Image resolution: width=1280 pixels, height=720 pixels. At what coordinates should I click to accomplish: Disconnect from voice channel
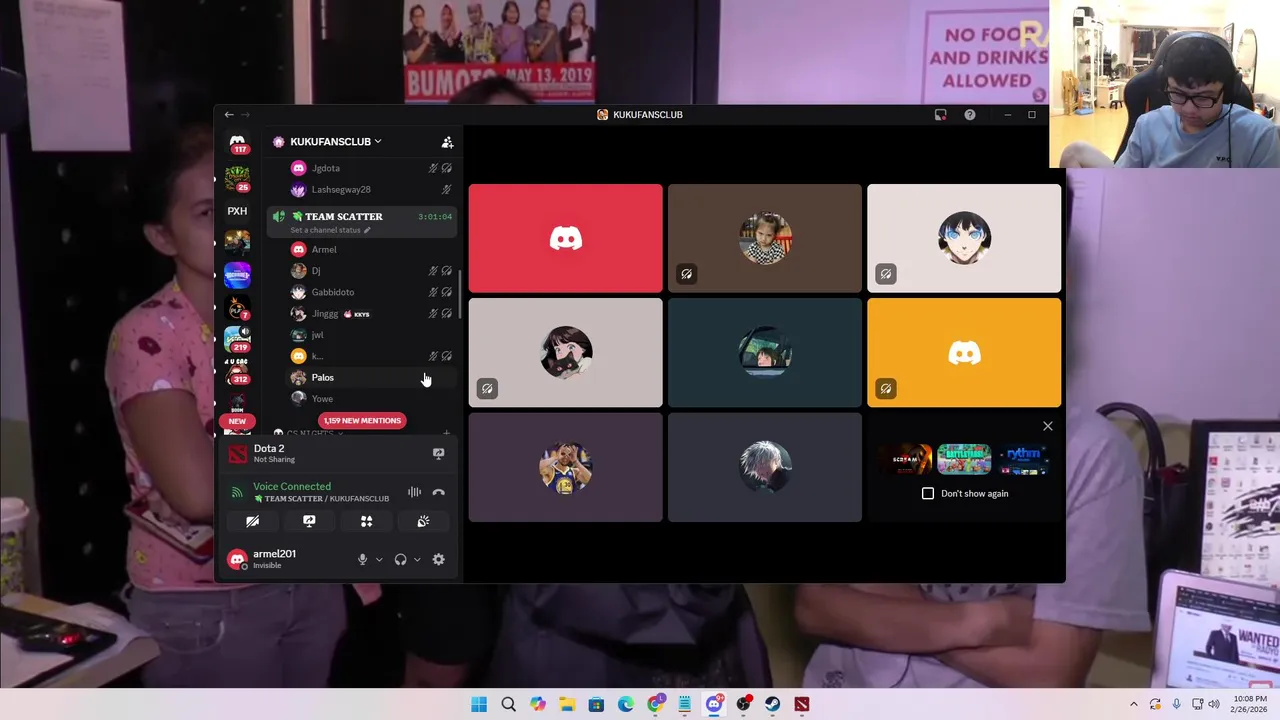pyautogui.click(x=438, y=492)
